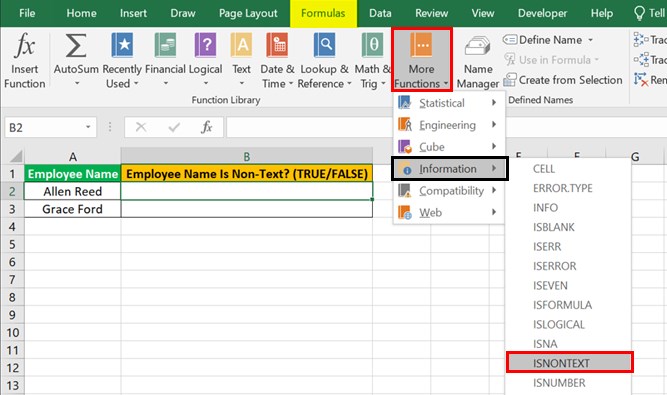This screenshot has width=667, height=395.
Task: Select column A header
Action: [73, 156]
